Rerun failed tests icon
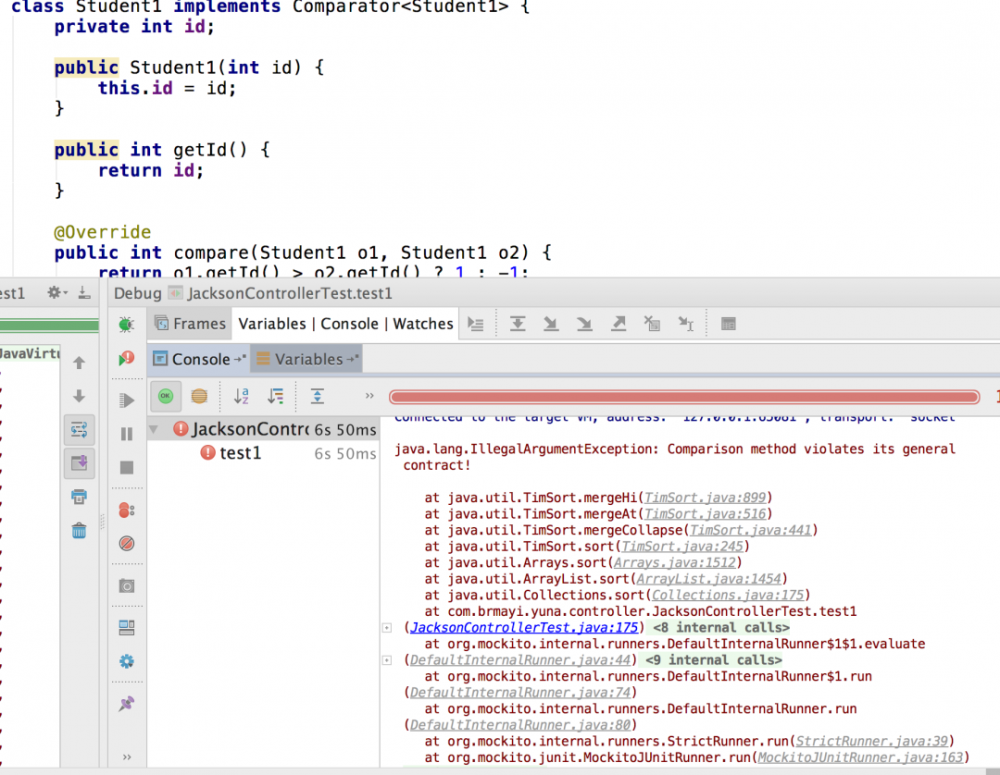The height and width of the screenshot is (775, 1000). [126, 358]
